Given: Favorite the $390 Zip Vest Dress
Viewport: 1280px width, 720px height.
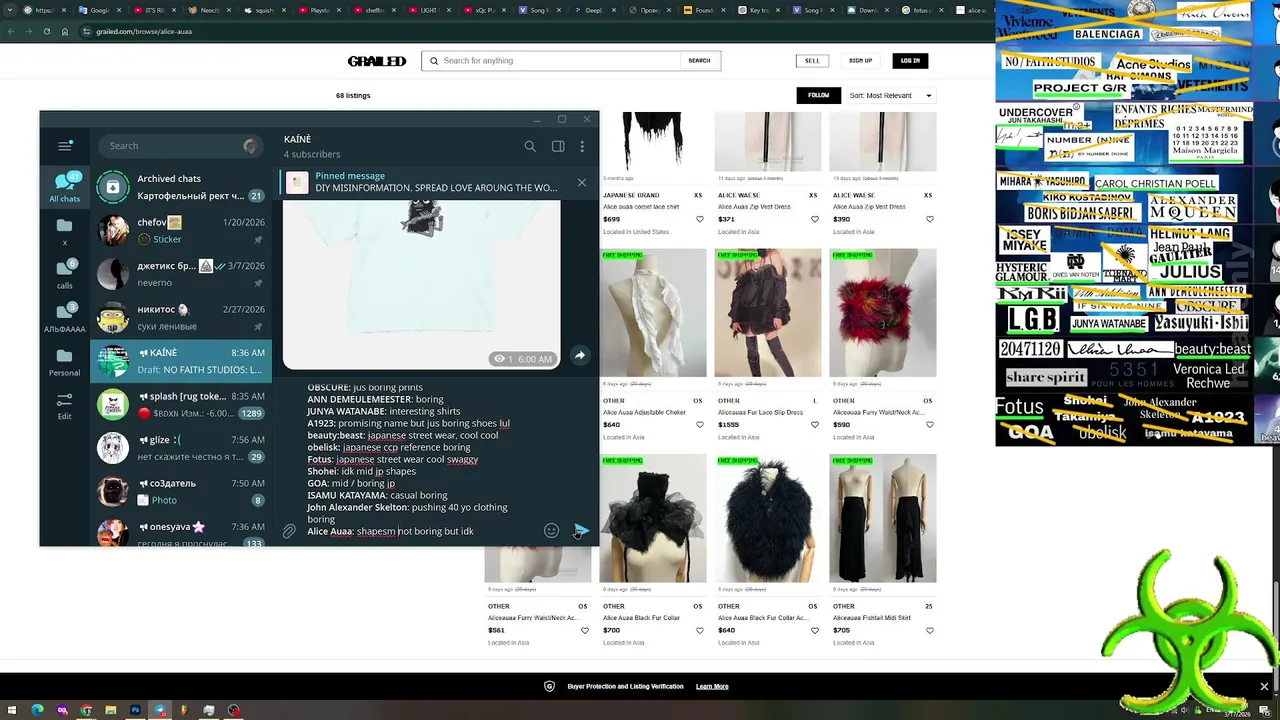Looking at the screenshot, I should (929, 219).
